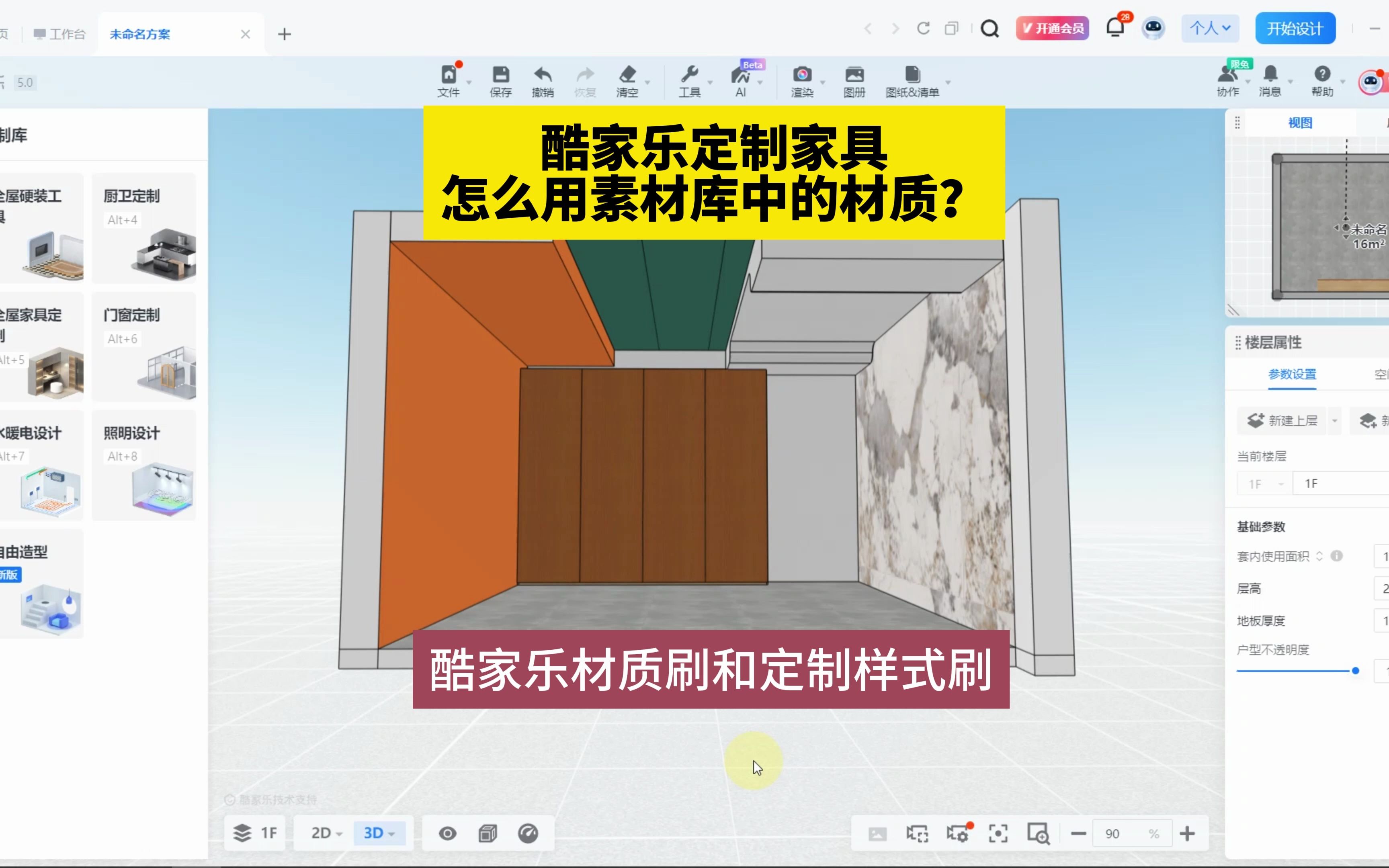This screenshot has height=868, width=1389.
Task: Switch to the 未命名方案 tab
Action: 139,35
